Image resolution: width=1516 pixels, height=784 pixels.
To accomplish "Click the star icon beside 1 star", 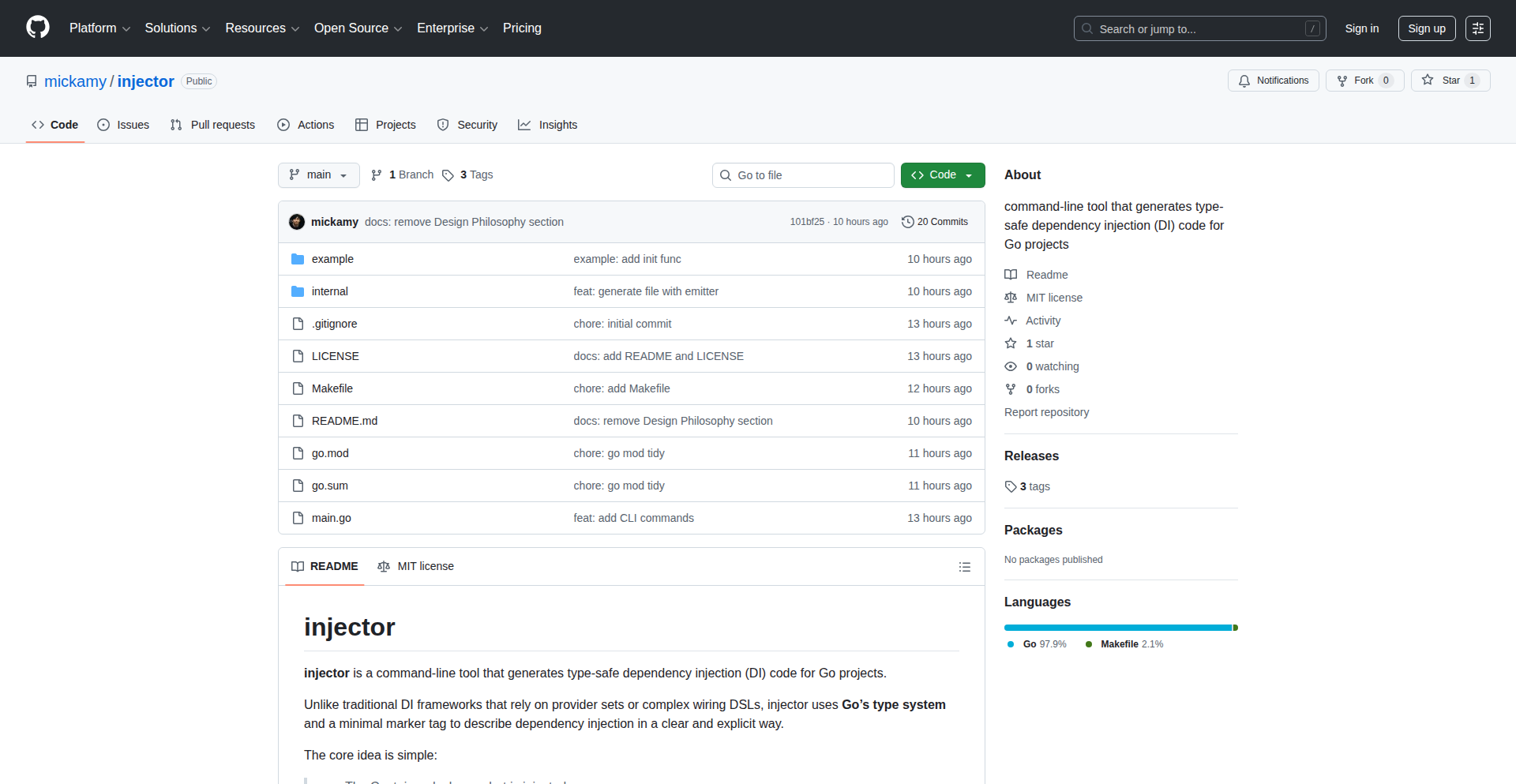I will 1011,343.
